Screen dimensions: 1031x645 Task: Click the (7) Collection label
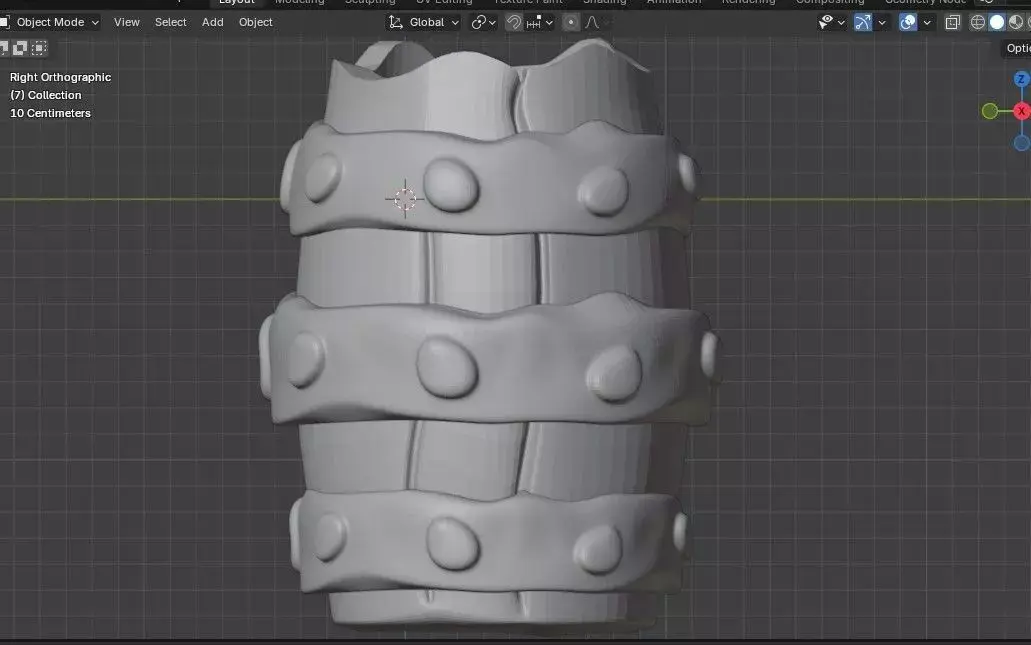tap(46, 95)
